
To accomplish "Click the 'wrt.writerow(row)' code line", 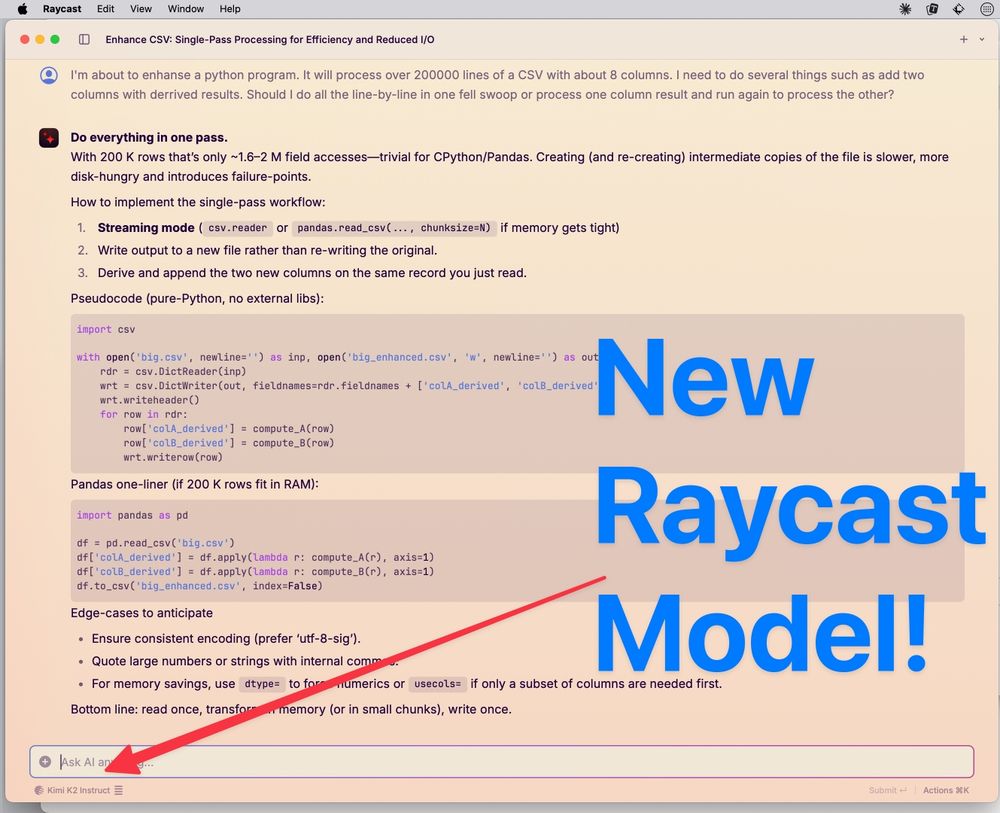I will point(173,457).
